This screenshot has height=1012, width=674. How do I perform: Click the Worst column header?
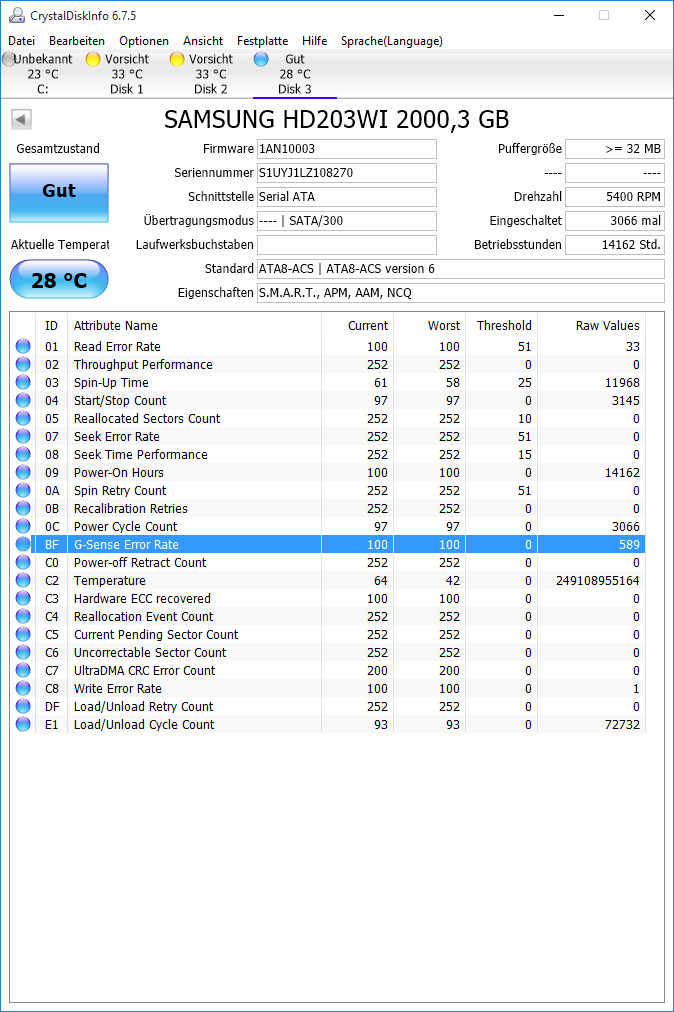(430, 326)
